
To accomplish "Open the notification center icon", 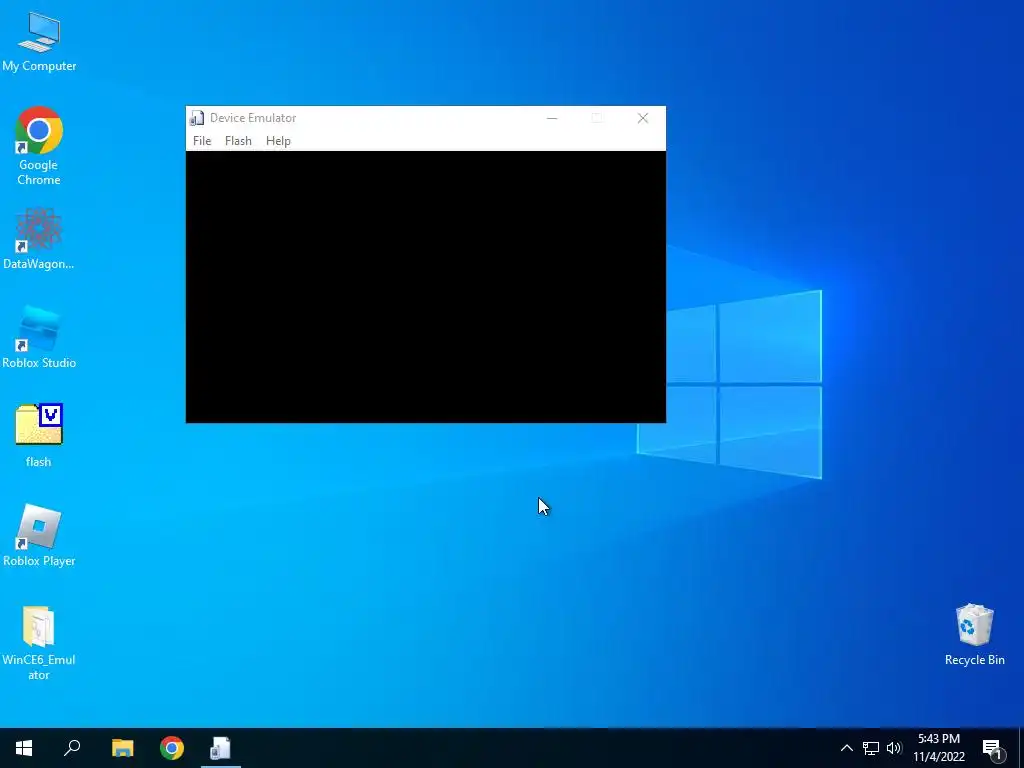I will (x=993, y=749).
